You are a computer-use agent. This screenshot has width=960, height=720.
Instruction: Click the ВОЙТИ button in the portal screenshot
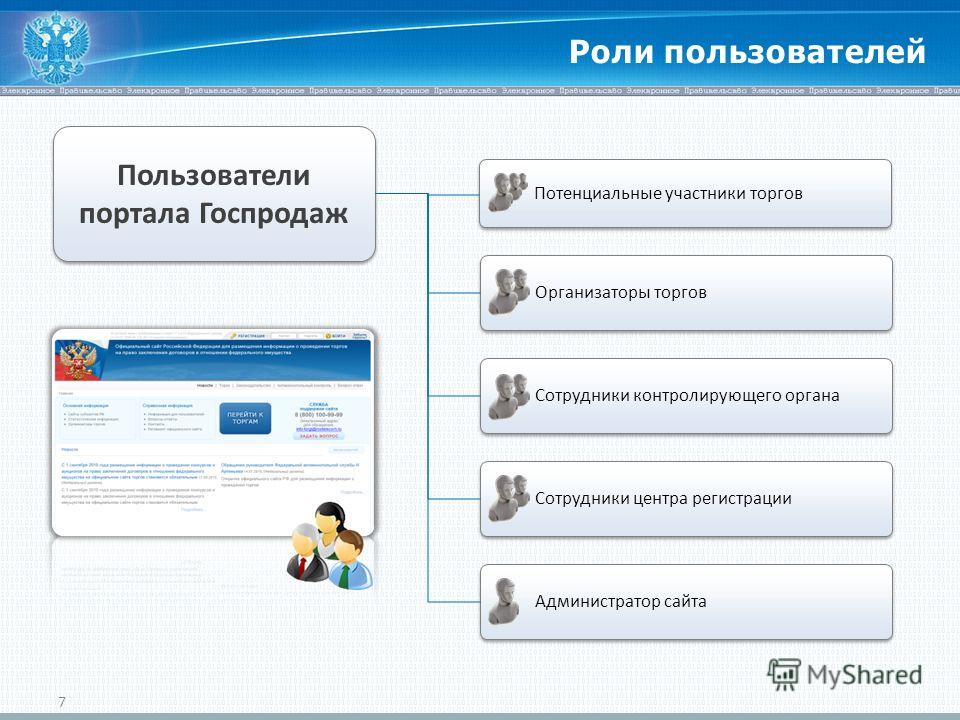336,336
